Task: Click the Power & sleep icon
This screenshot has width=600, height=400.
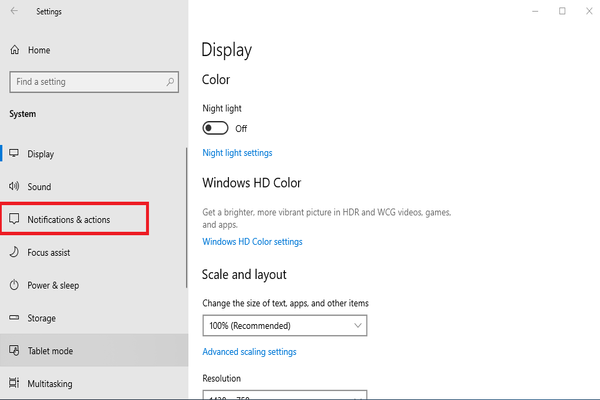Action: [14, 285]
